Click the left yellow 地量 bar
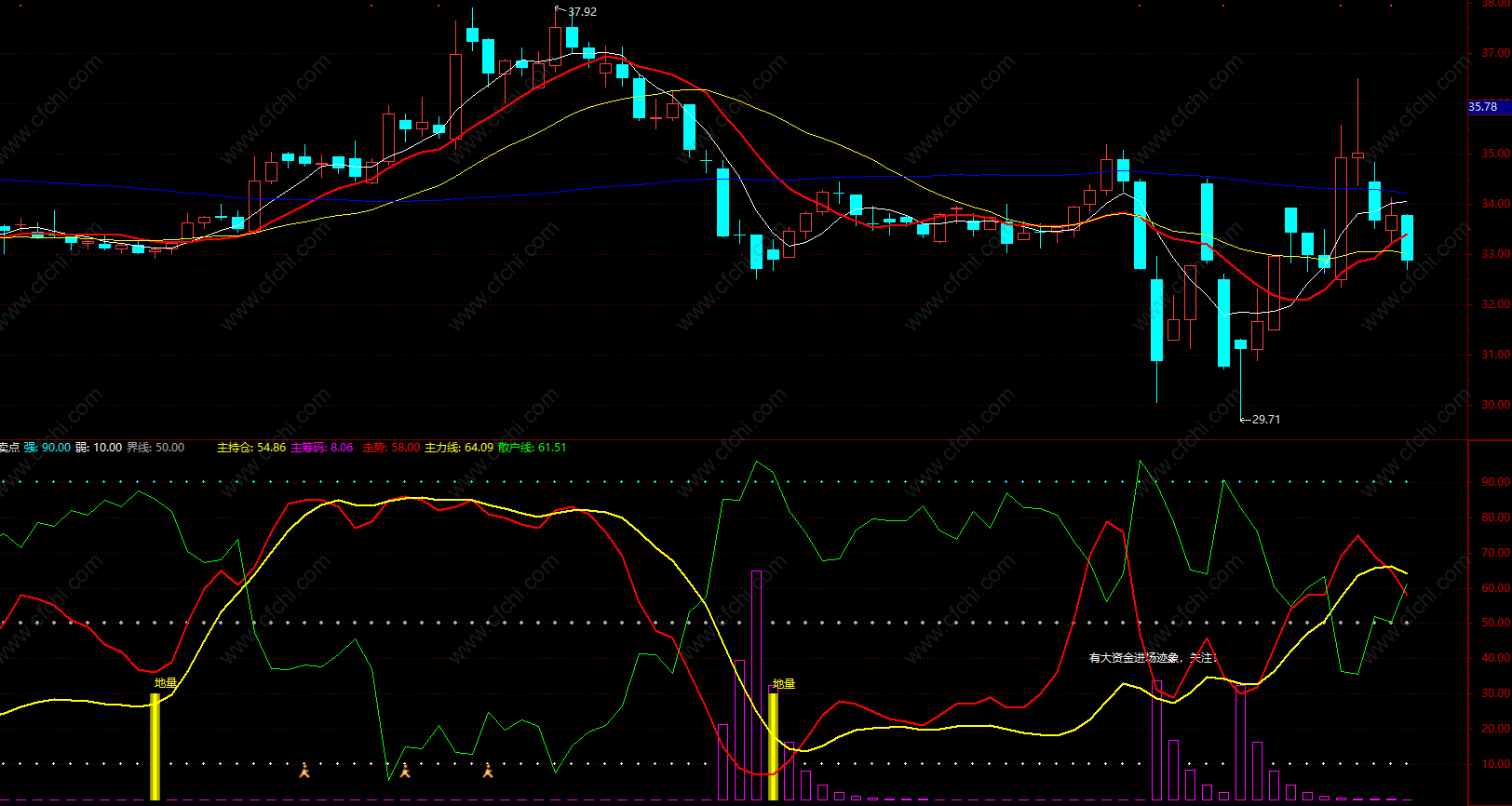This screenshot has height=806, width=1512. (x=155, y=746)
